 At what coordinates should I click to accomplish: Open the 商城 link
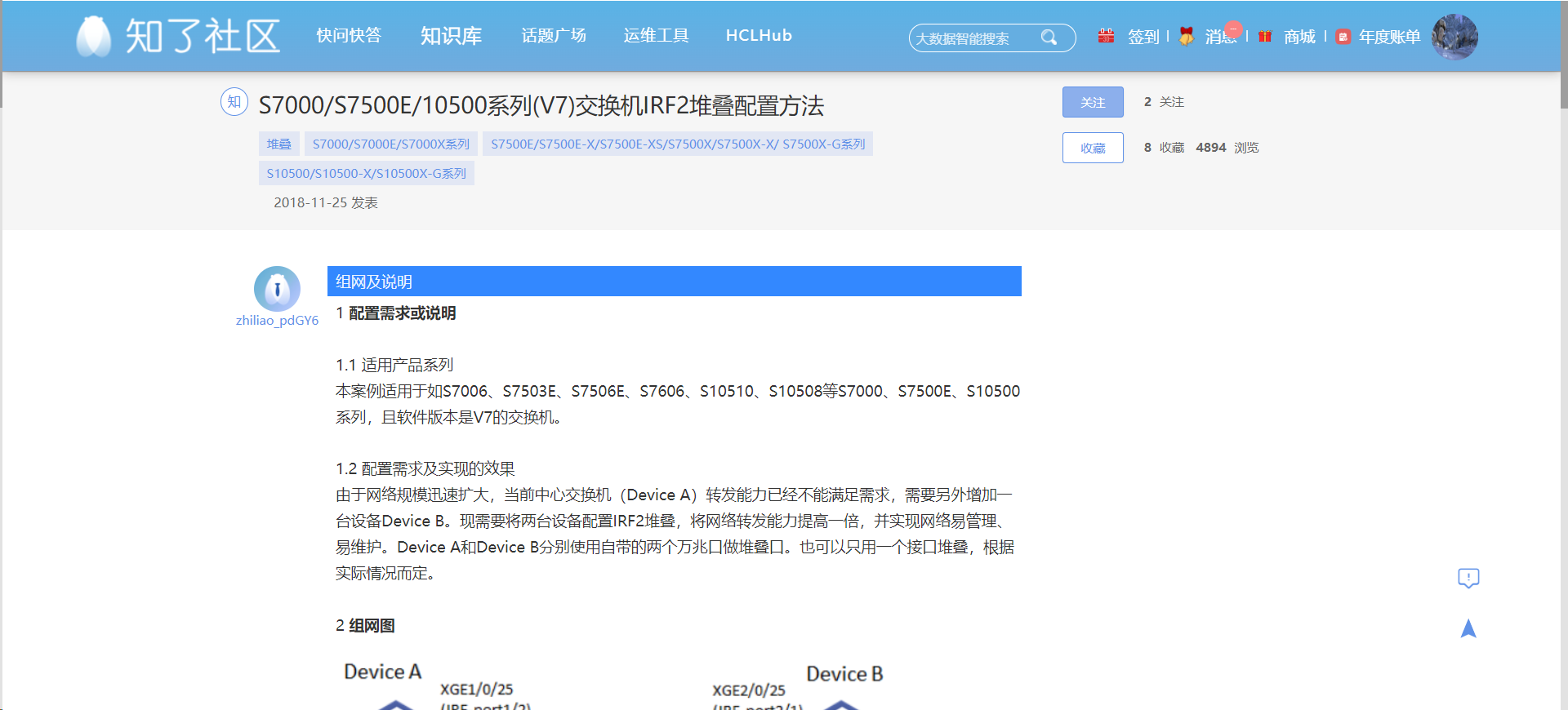coord(1299,37)
